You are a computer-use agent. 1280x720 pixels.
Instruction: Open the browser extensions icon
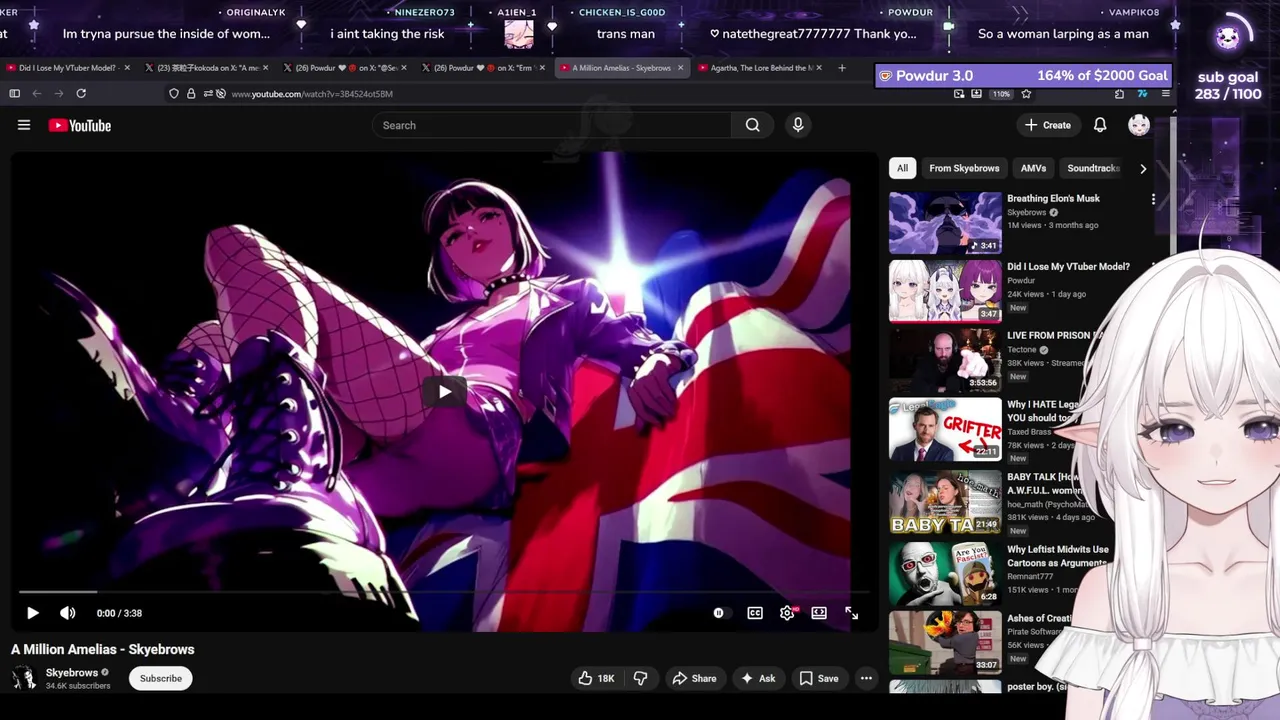[x=1119, y=93]
